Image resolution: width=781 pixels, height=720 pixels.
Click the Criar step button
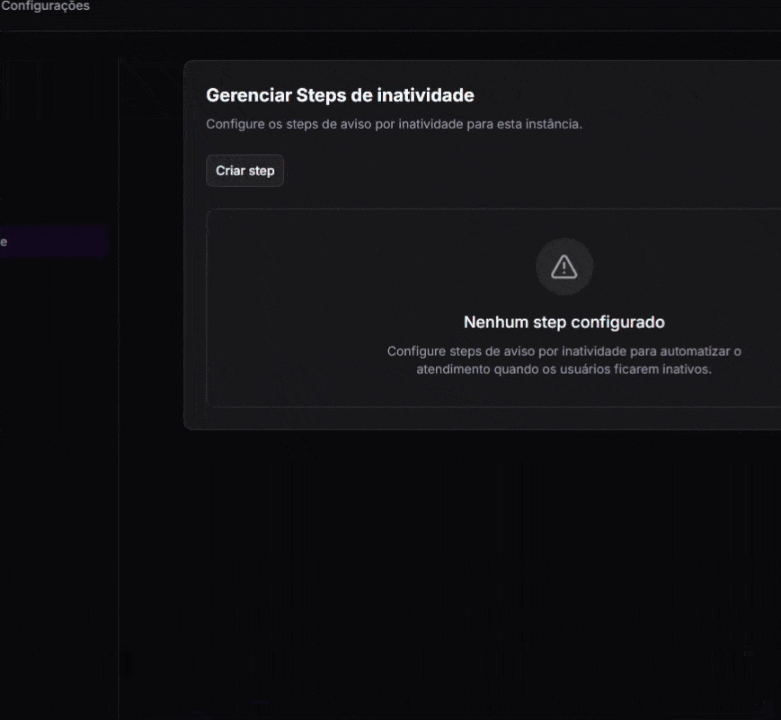pos(245,171)
